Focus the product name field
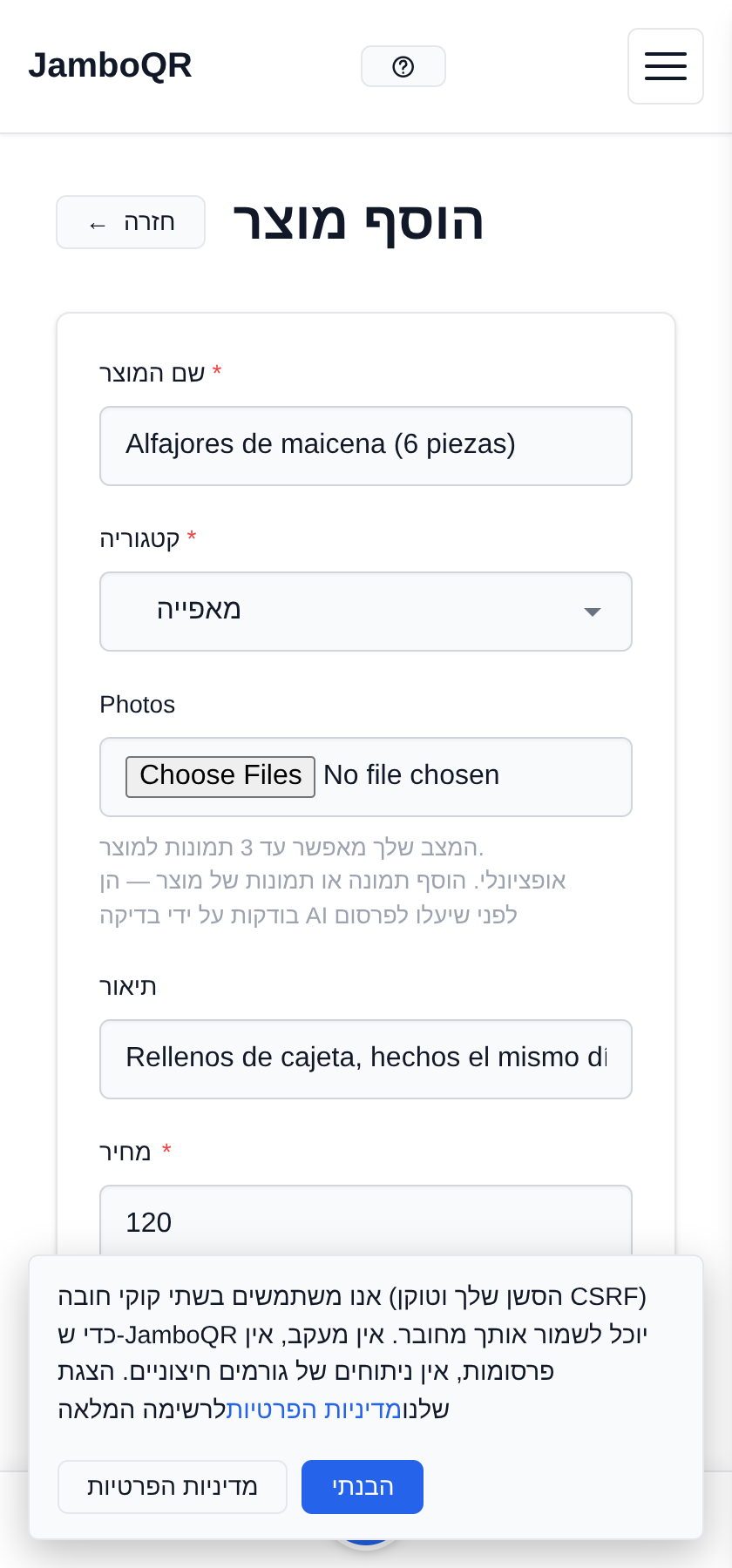732x1568 pixels. [366, 446]
